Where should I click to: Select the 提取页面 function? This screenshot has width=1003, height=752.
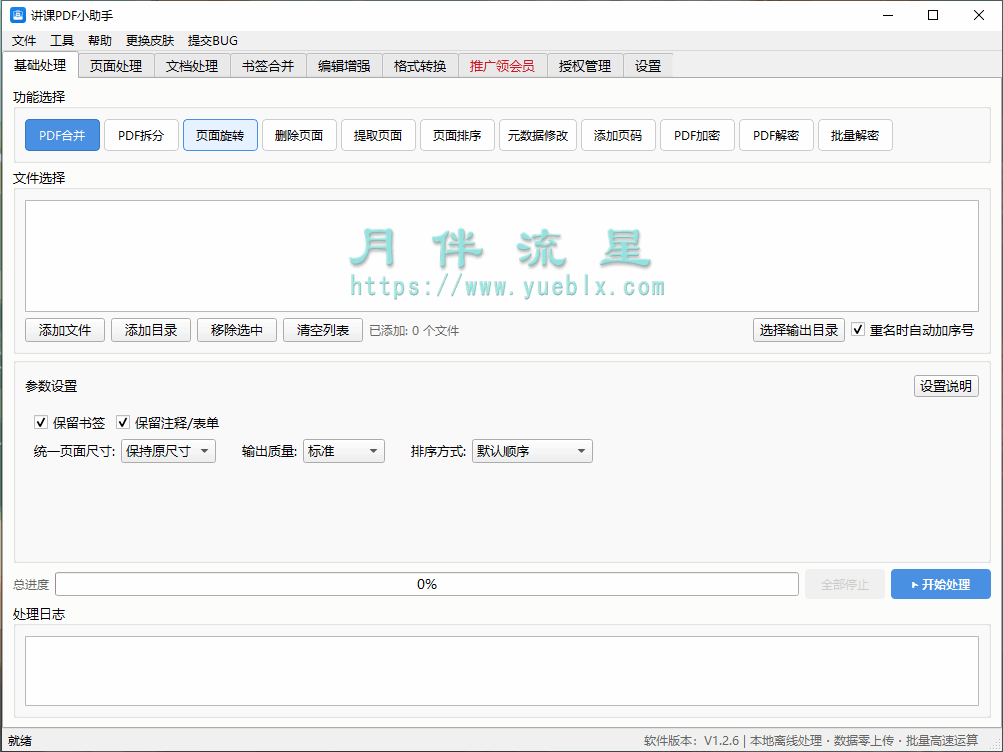tap(378, 135)
